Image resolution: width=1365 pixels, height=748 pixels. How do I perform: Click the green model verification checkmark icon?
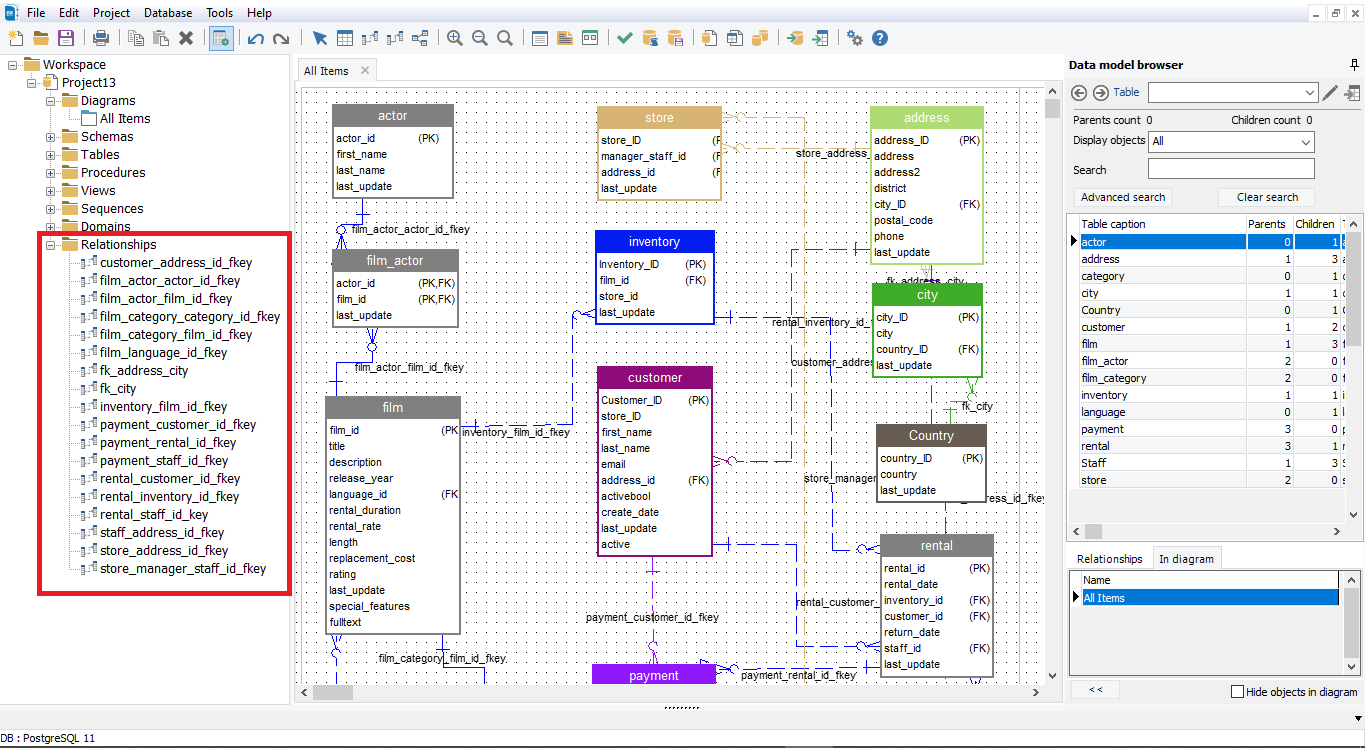pos(624,37)
